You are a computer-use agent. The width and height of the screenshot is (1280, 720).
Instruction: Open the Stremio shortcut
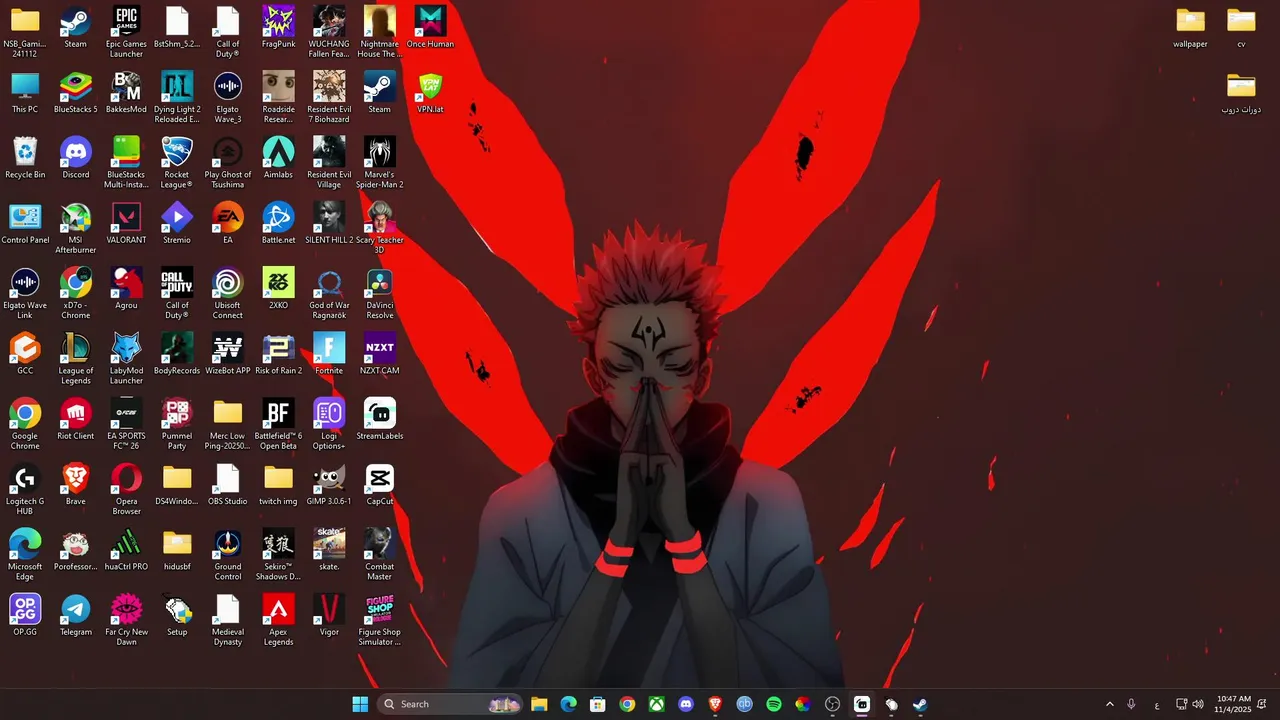(x=177, y=223)
